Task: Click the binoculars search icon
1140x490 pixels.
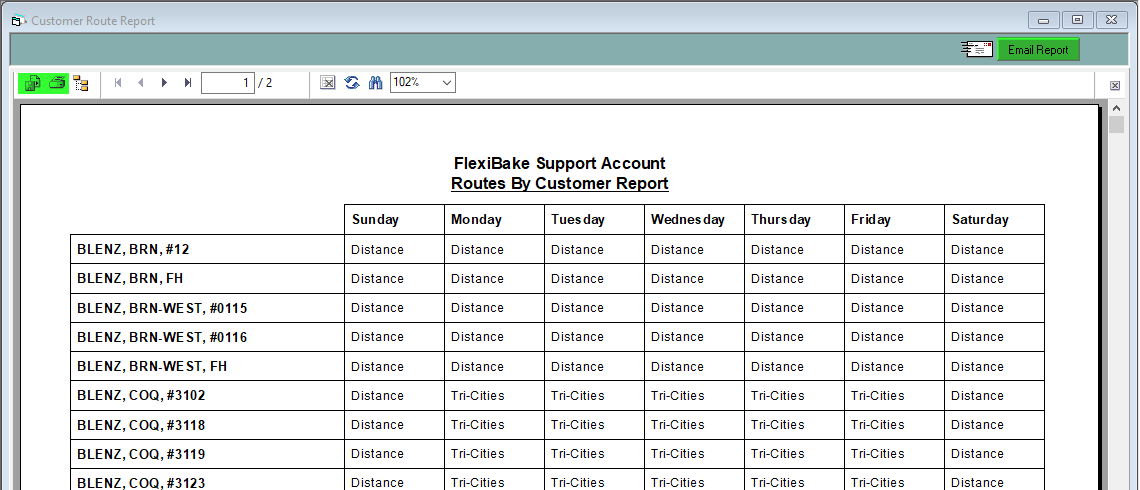Action: [x=375, y=83]
